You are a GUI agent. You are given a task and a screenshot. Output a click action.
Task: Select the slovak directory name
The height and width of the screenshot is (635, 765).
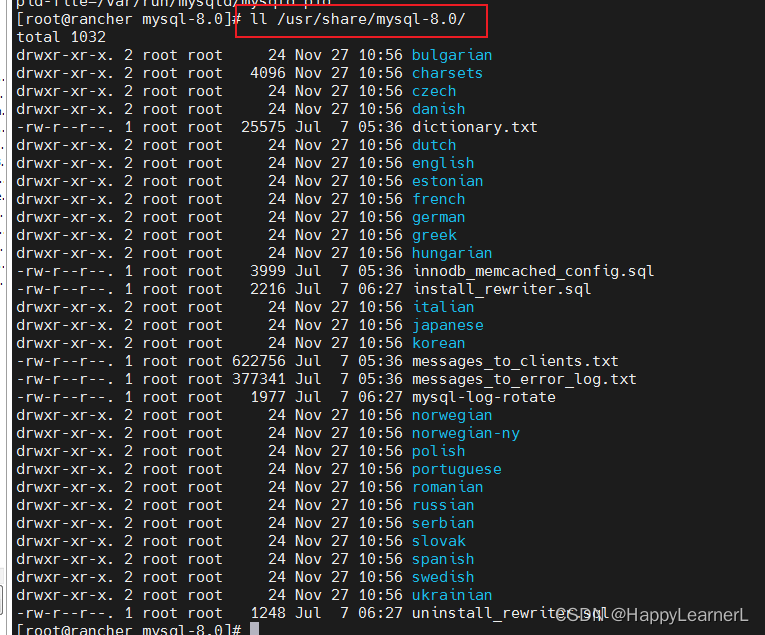pos(439,541)
